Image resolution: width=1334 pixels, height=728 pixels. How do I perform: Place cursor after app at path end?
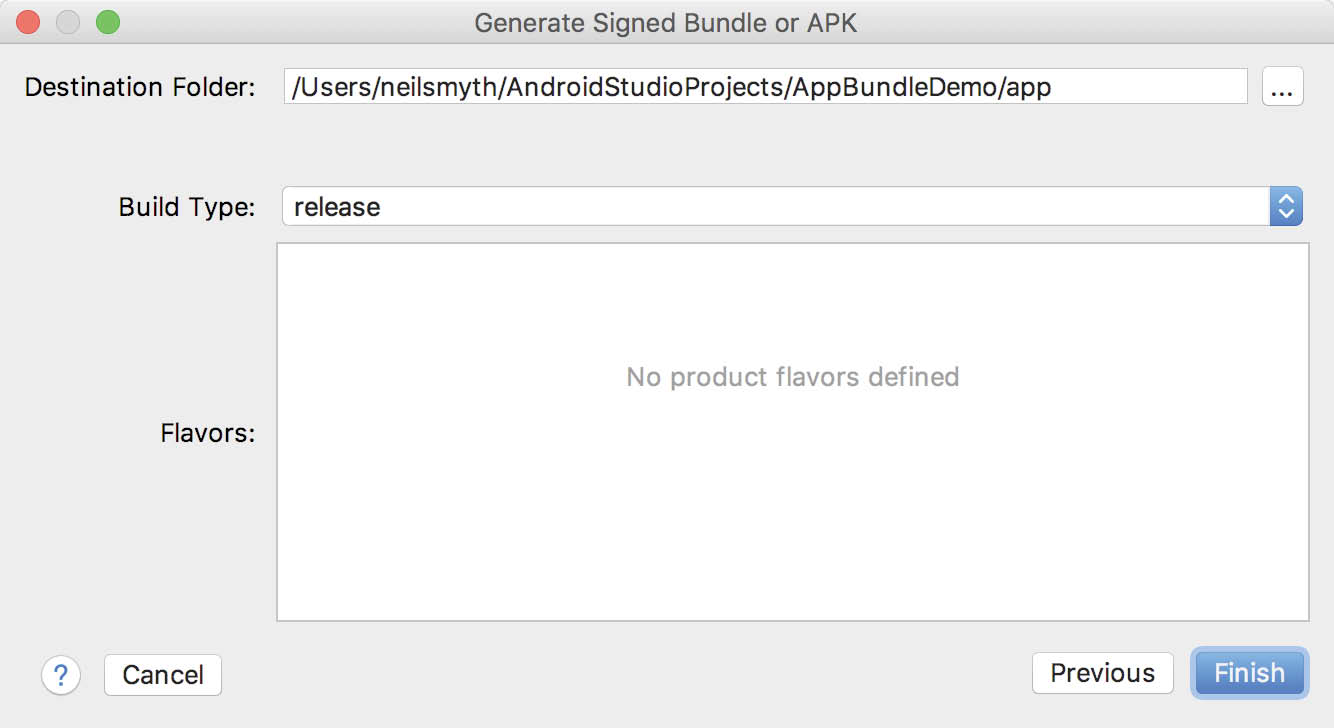pyautogui.click(x=1053, y=87)
